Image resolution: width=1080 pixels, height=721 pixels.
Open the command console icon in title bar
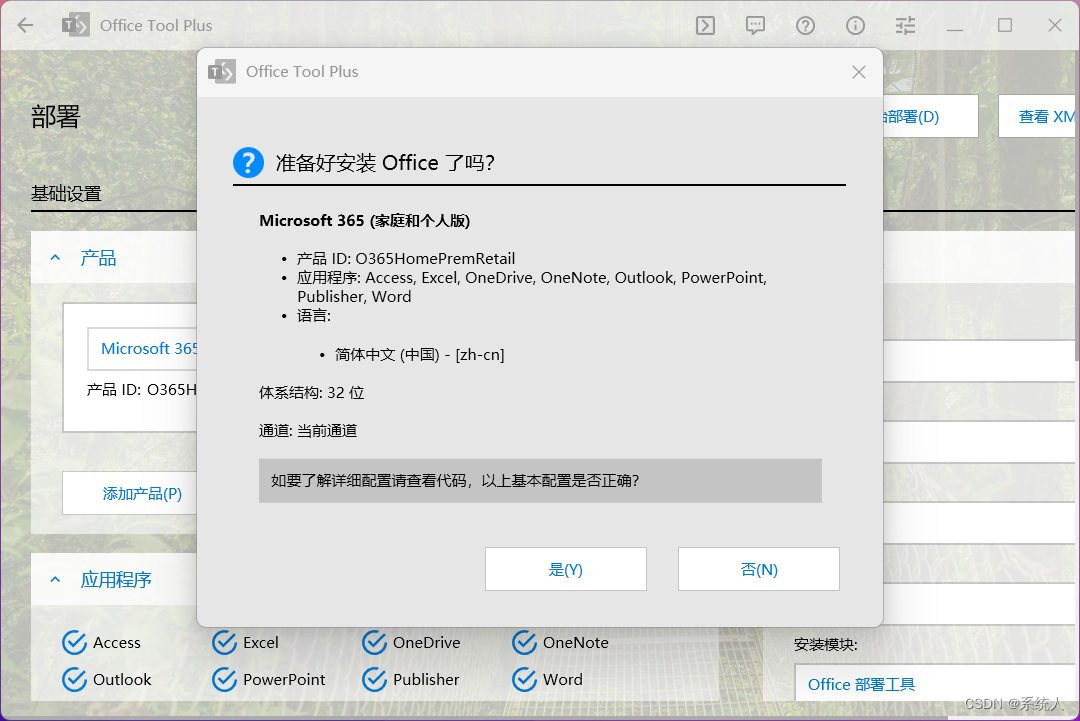point(705,25)
